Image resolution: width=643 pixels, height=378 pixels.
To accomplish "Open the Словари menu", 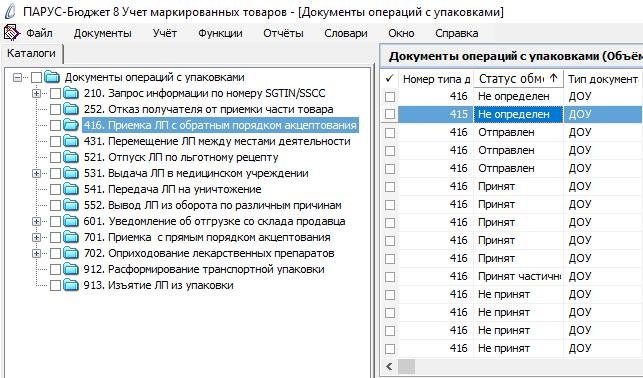I will (x=346, y=33).
